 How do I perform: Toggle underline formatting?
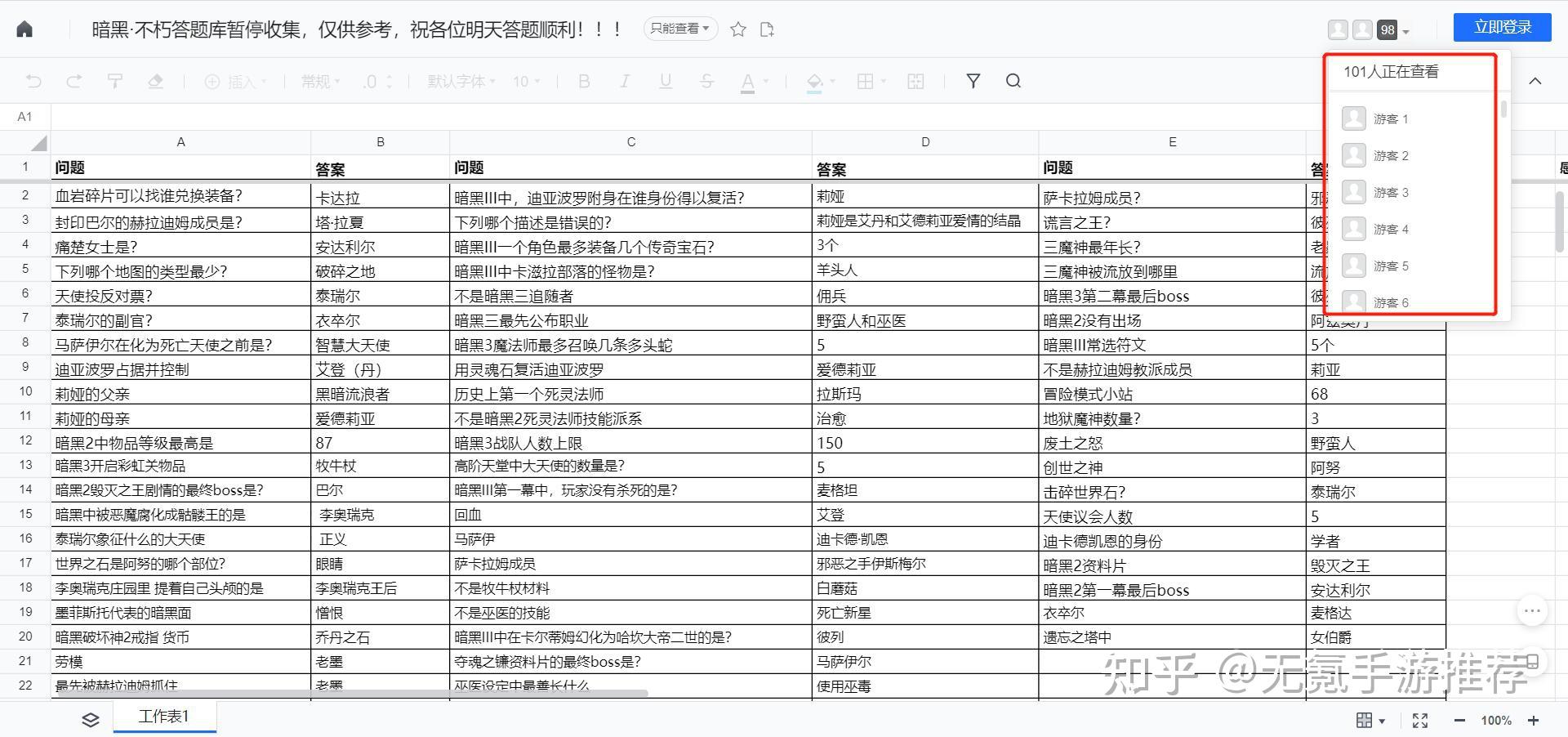pyautogui.click(x=666, y=81)
